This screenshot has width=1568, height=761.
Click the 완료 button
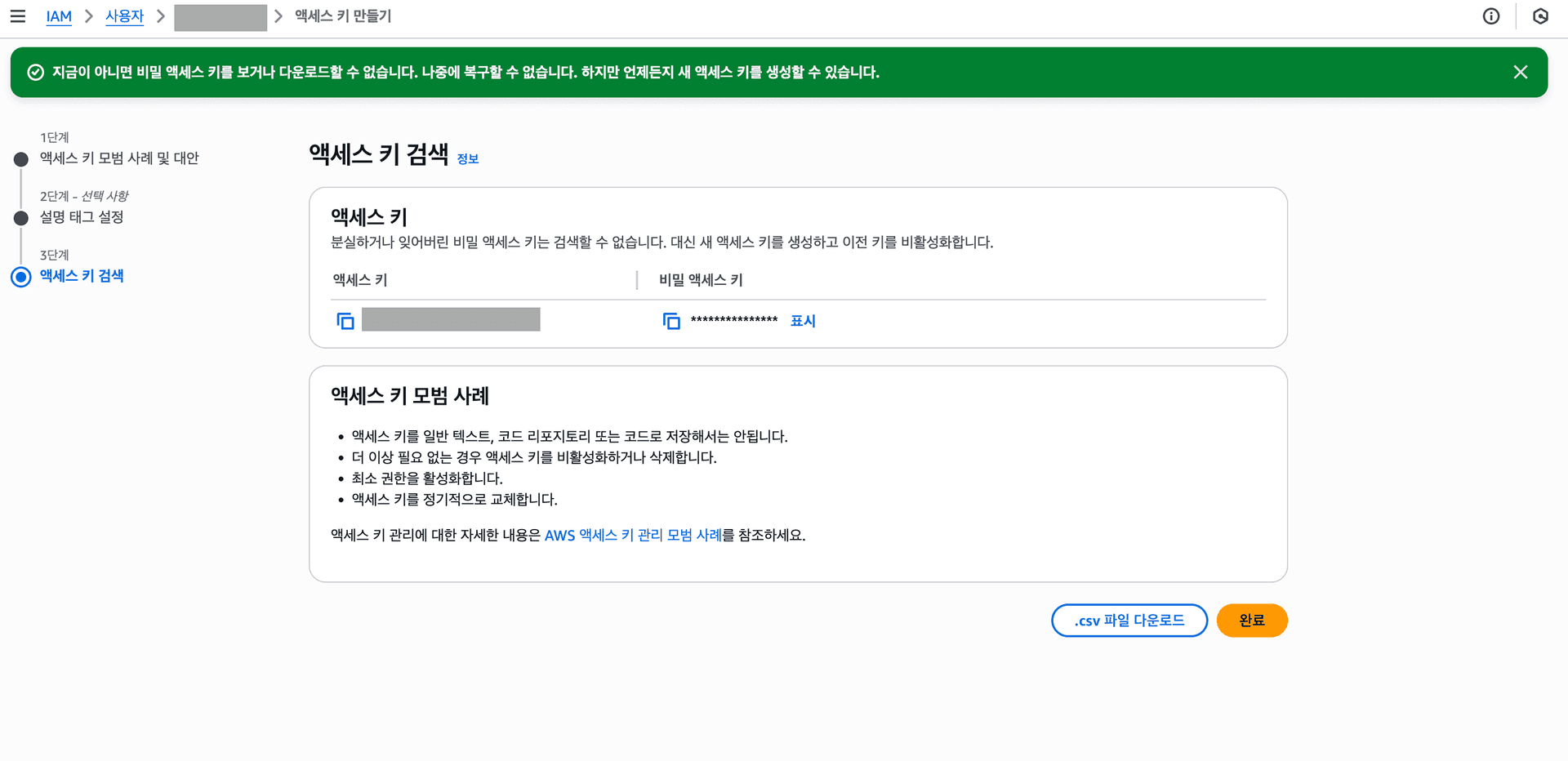pyautogui.click(x=1251, y=620)
